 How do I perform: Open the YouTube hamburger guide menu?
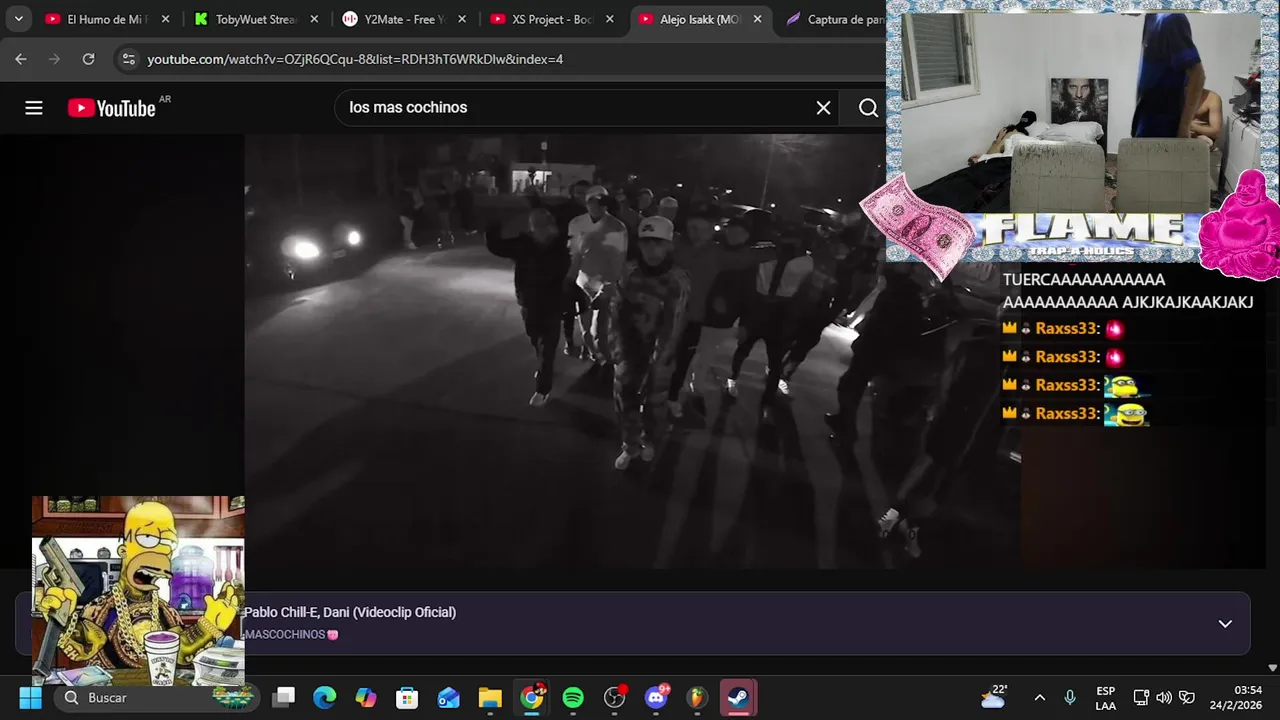[34, 108]
